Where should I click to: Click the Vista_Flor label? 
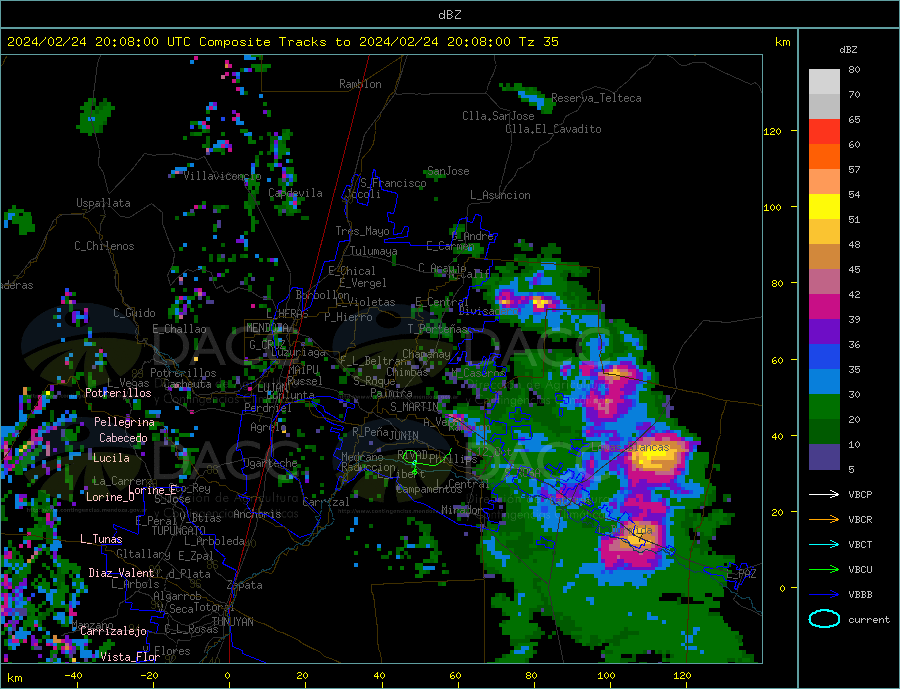pos(130,657)
